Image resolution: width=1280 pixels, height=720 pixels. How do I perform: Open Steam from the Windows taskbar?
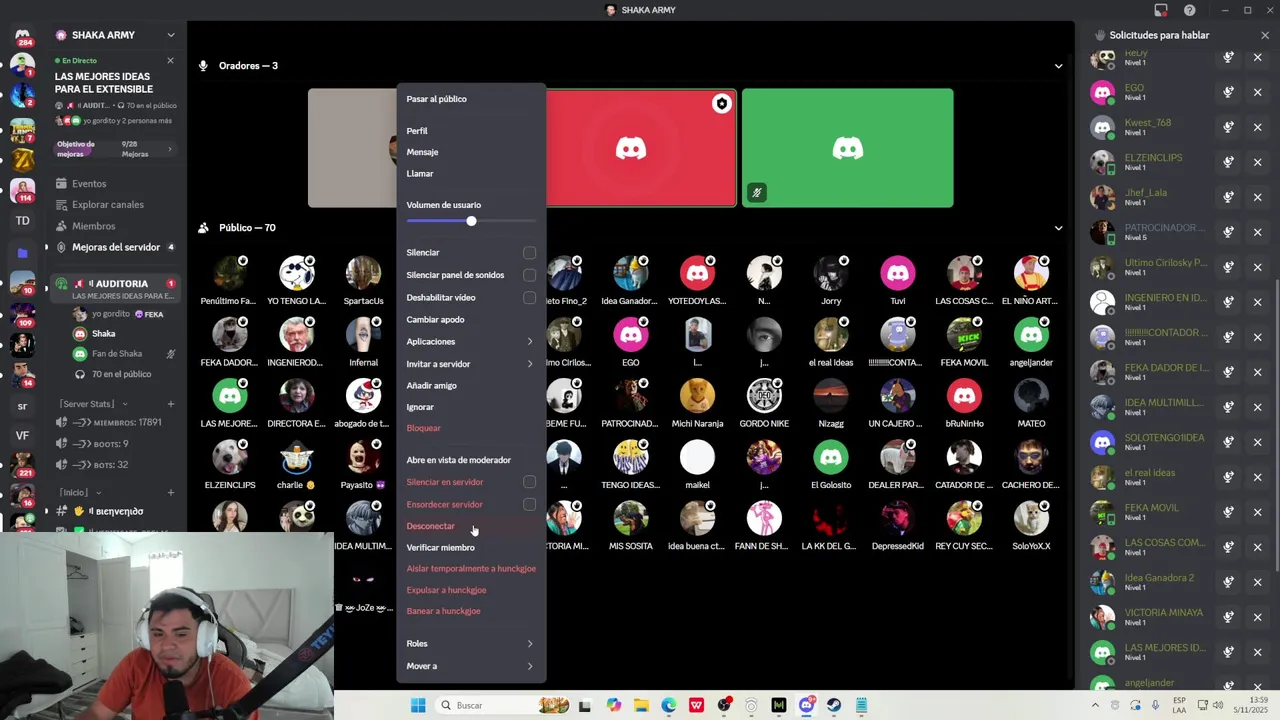[834, 705]
